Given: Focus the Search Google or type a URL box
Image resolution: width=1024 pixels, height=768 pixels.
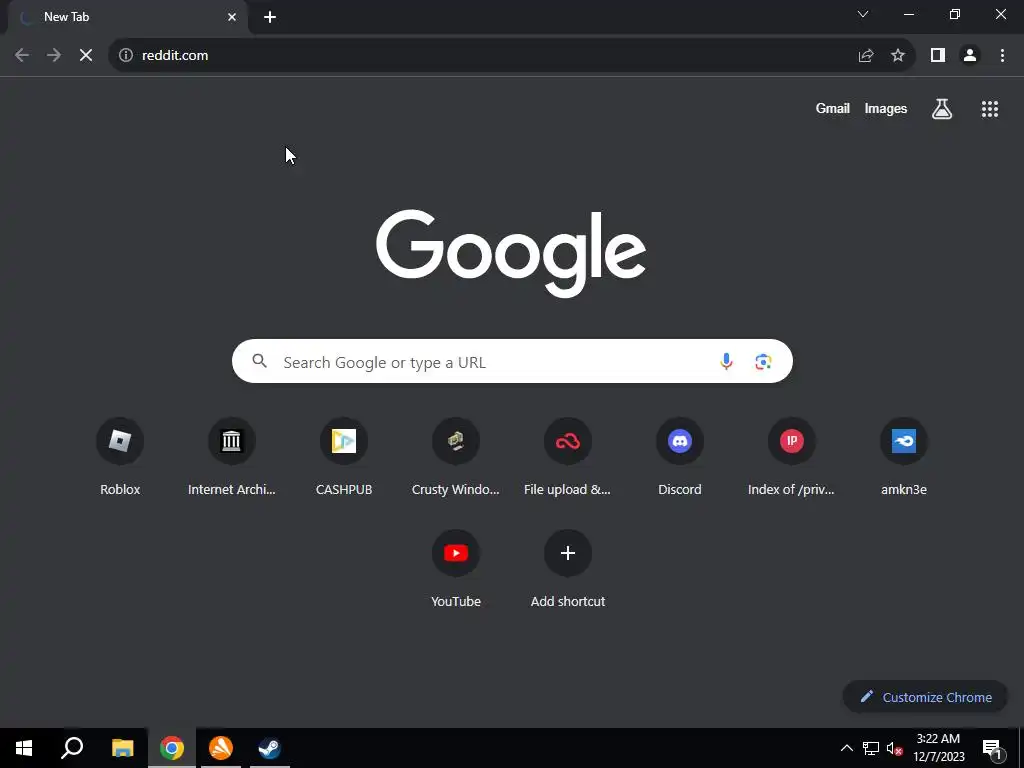Looking at the screenshot, I should coord(512,361).
